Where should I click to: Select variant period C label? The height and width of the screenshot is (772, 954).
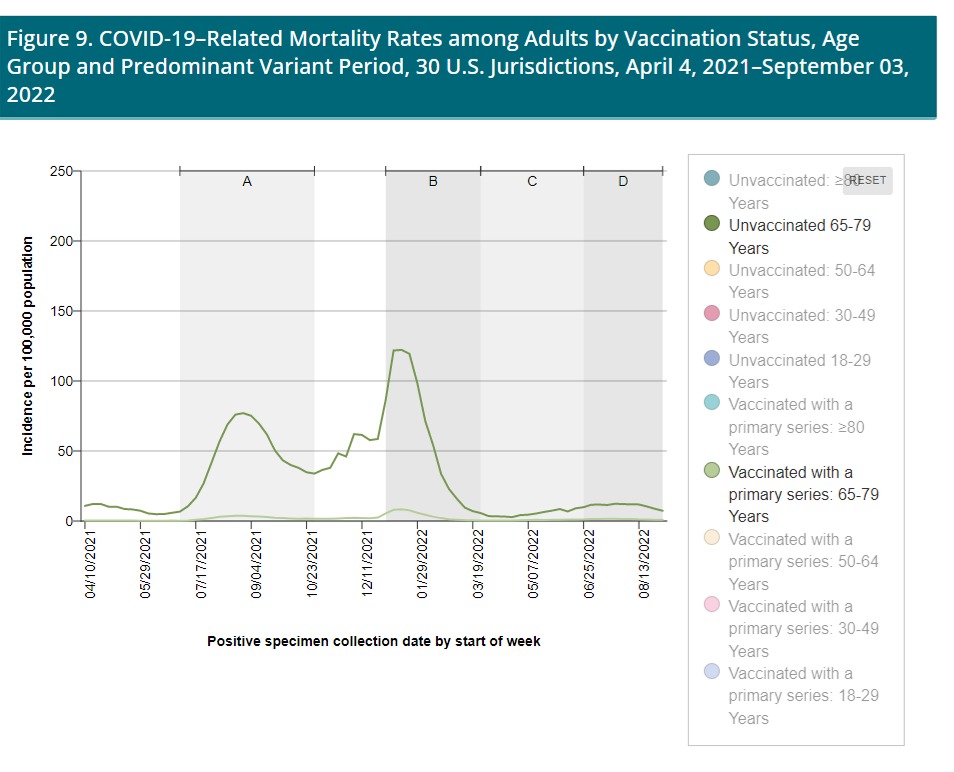point(532,182)
